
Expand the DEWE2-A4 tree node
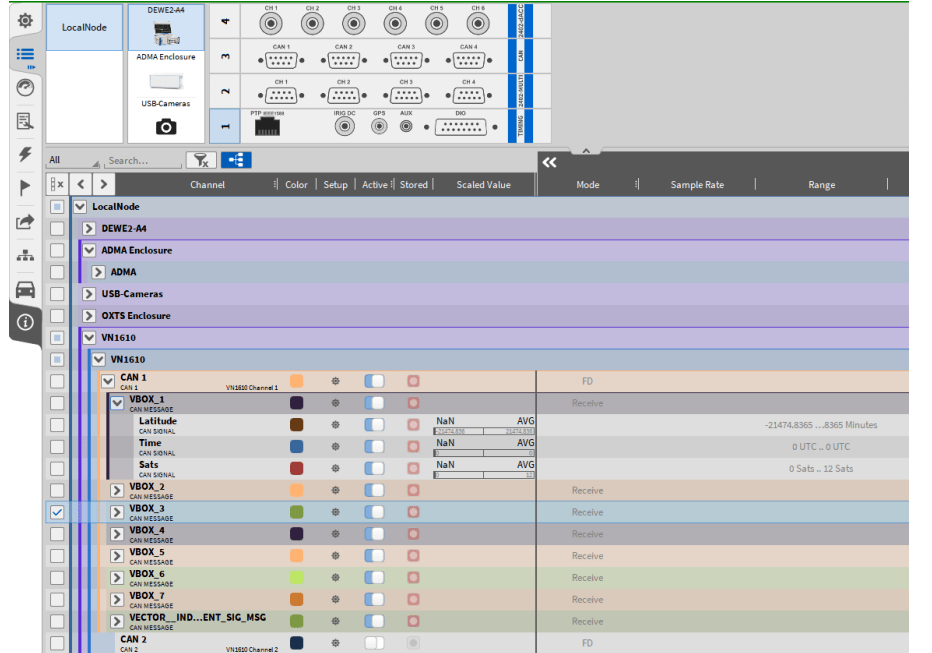(89, 228)
